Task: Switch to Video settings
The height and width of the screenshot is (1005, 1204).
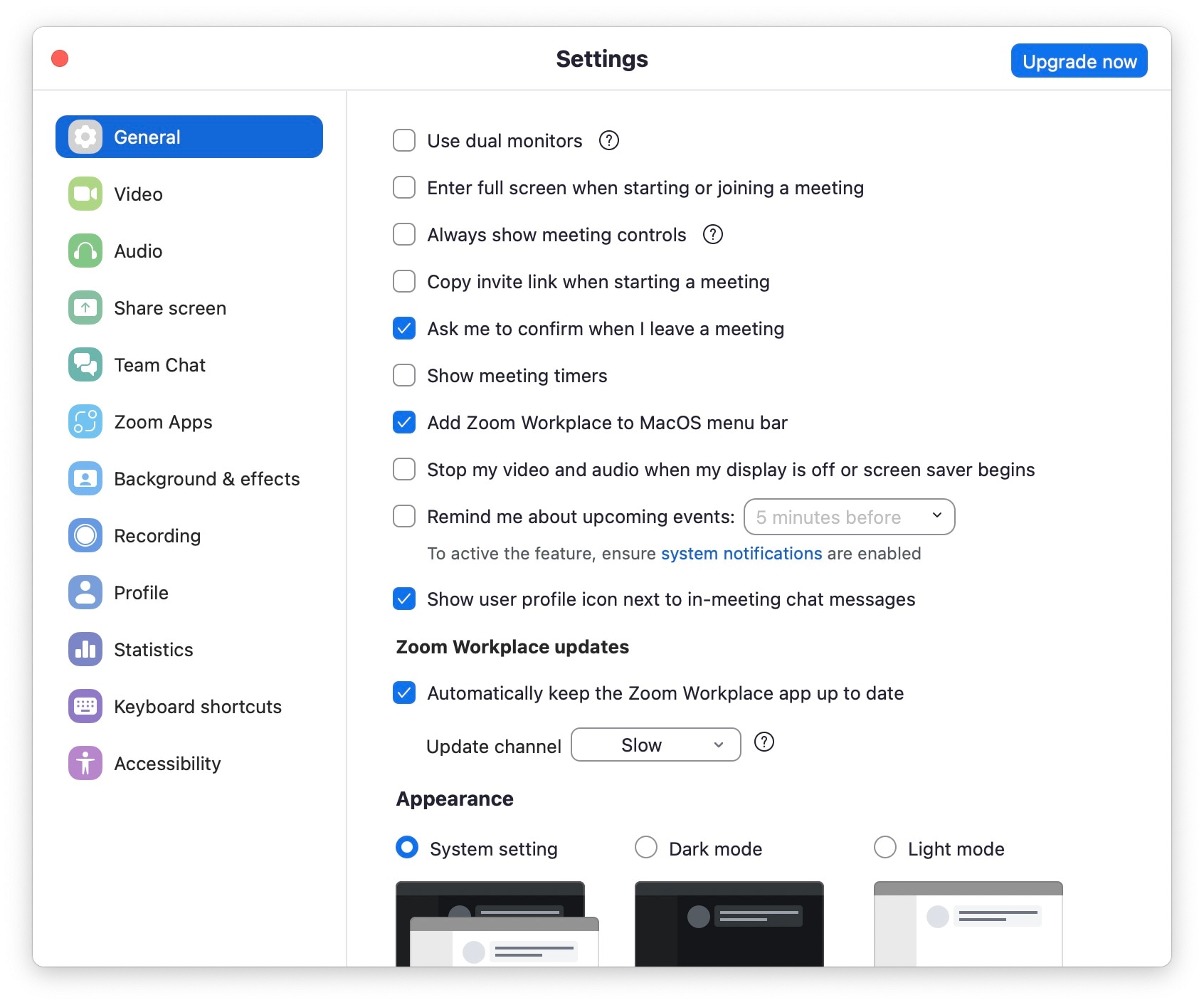Action: (x=189, y=194)
